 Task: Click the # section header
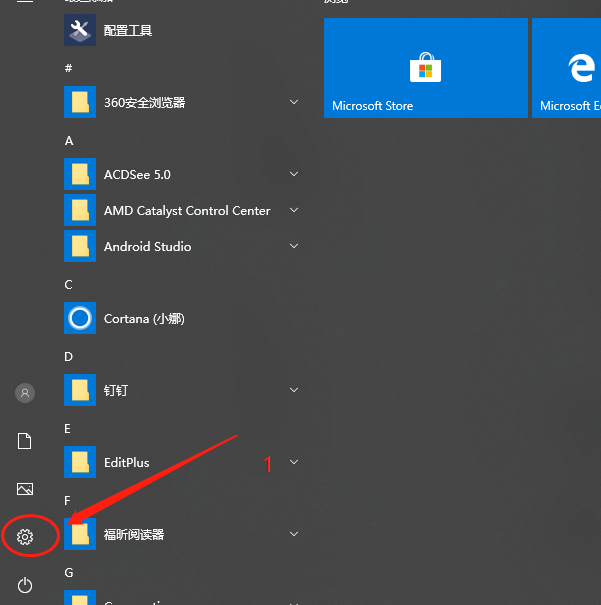[68, 68]
